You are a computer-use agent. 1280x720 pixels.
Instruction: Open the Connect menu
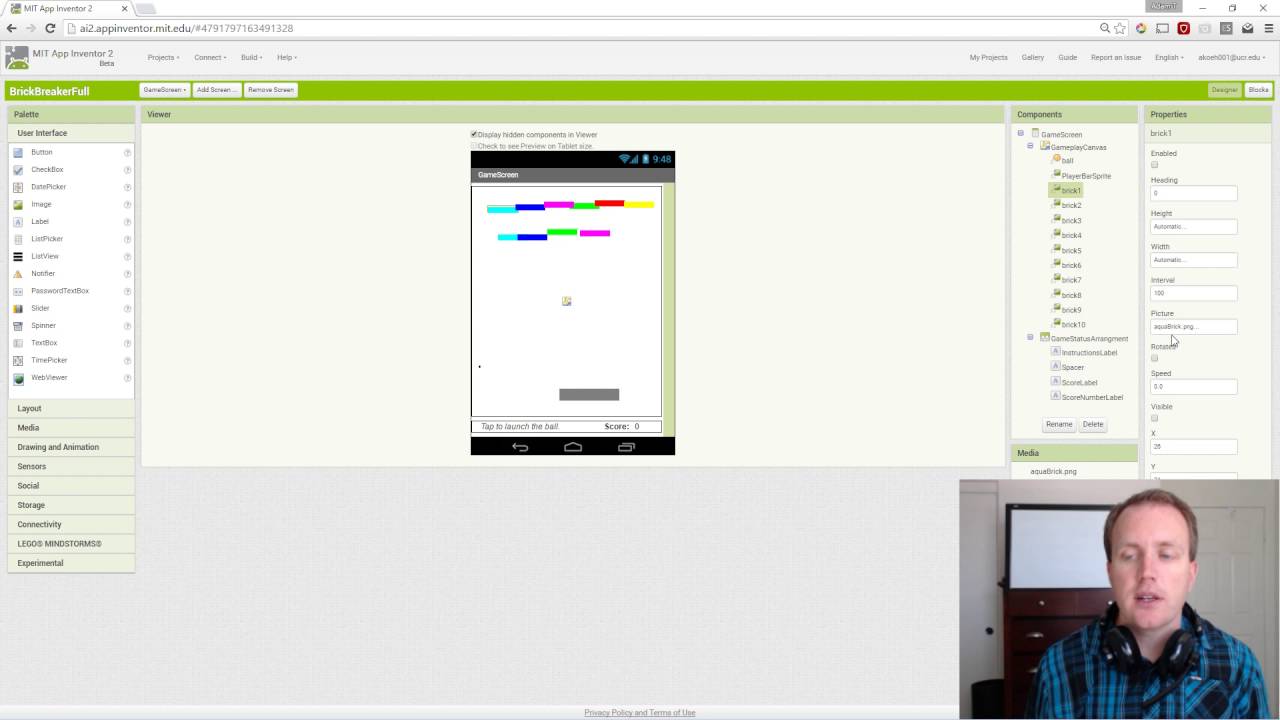click(x=210, y=57)
